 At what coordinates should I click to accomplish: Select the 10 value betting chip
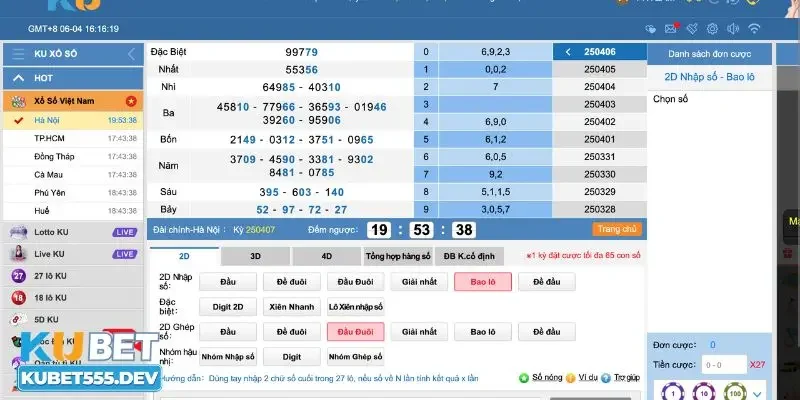[704, 392]
